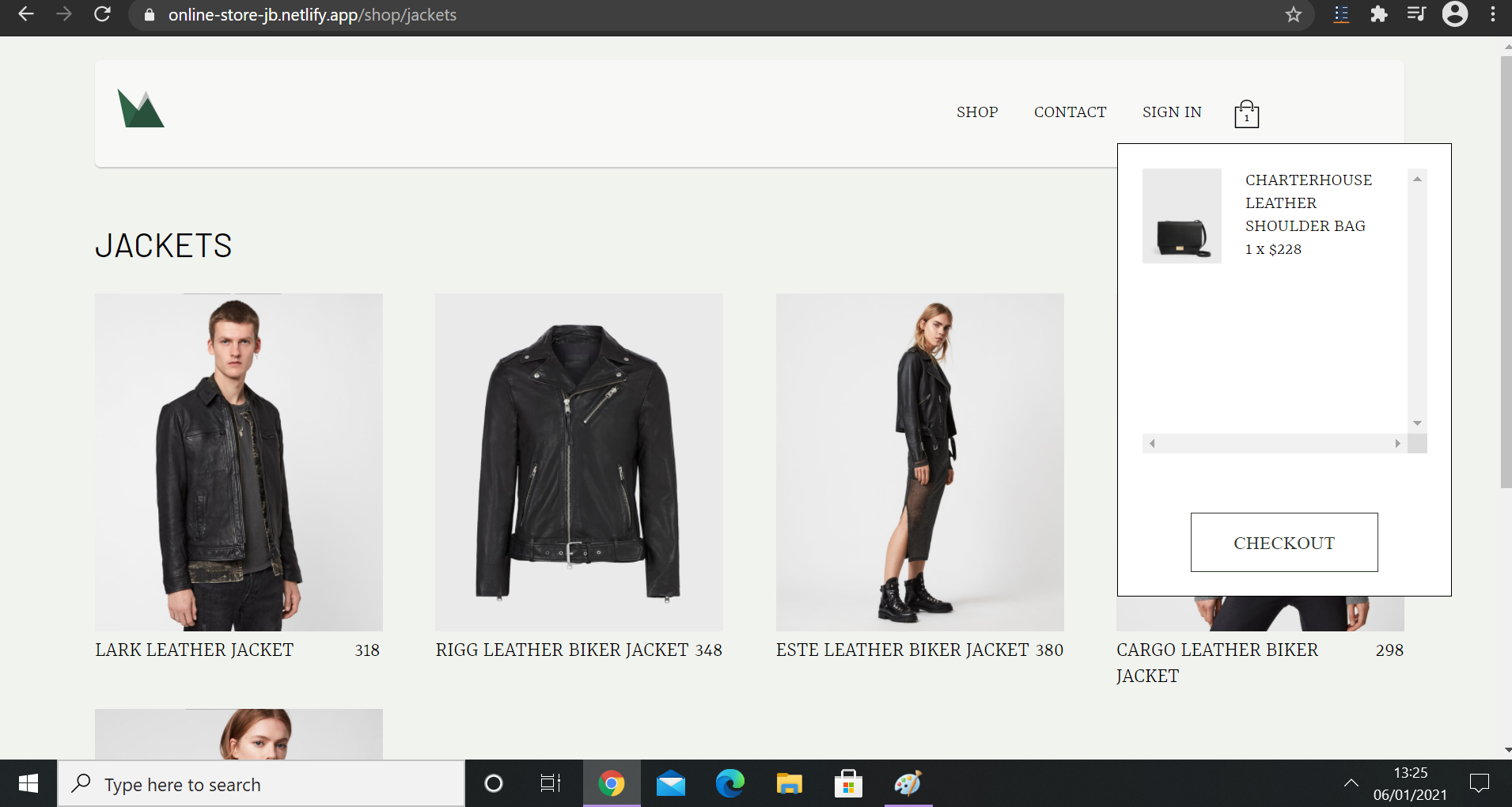Click SIGN IN in navigation
The image size is (1512, 807).
1172,112
